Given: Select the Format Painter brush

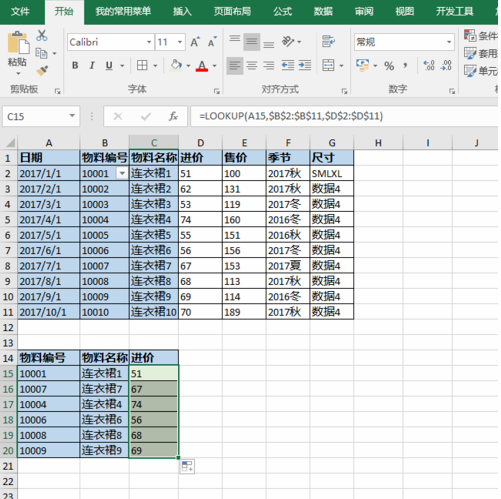Looking at the screenshot, I should point(42,71).
